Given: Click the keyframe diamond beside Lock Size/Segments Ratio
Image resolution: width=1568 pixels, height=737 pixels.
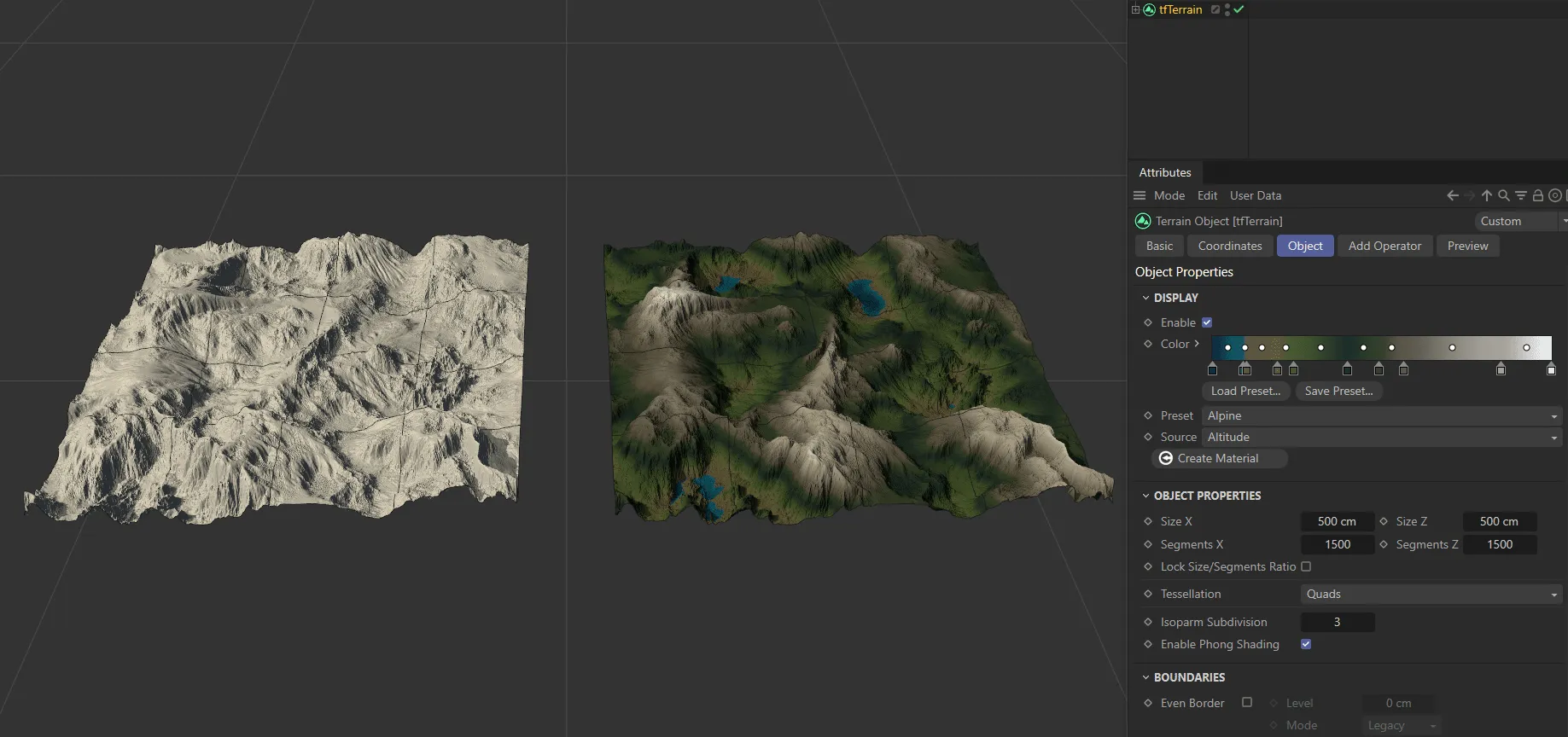Looking at the screenshot, I should (x=1148, y=566).
